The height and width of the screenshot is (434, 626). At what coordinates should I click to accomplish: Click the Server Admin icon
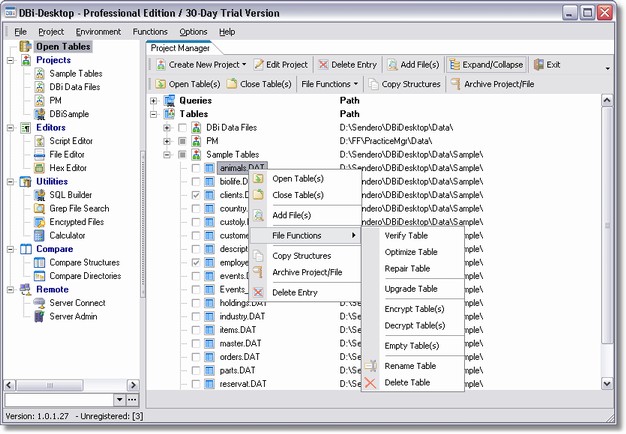pyautogui.click(x=39, y=316)
